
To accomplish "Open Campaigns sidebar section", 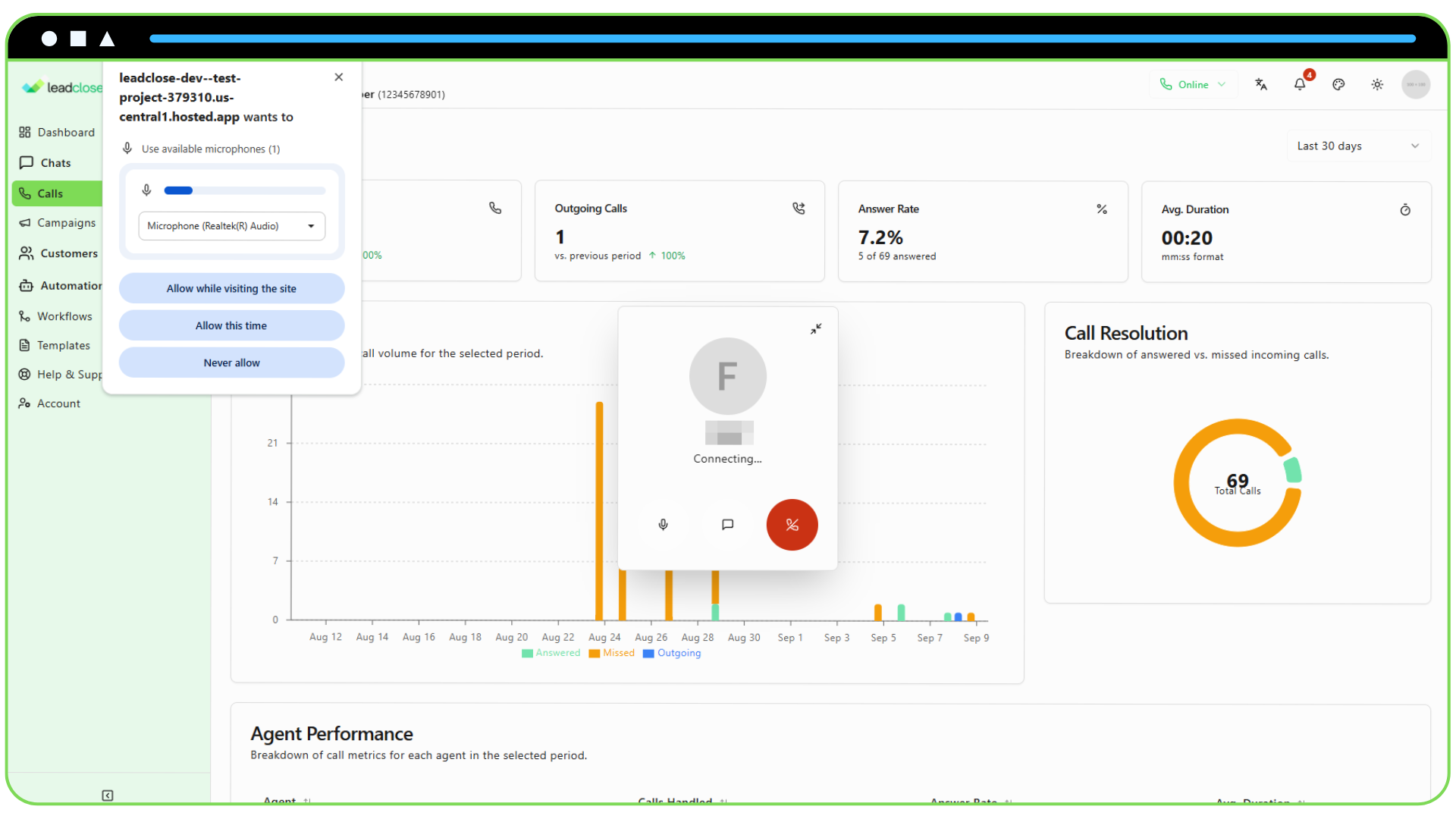I will tap(58, 223).
